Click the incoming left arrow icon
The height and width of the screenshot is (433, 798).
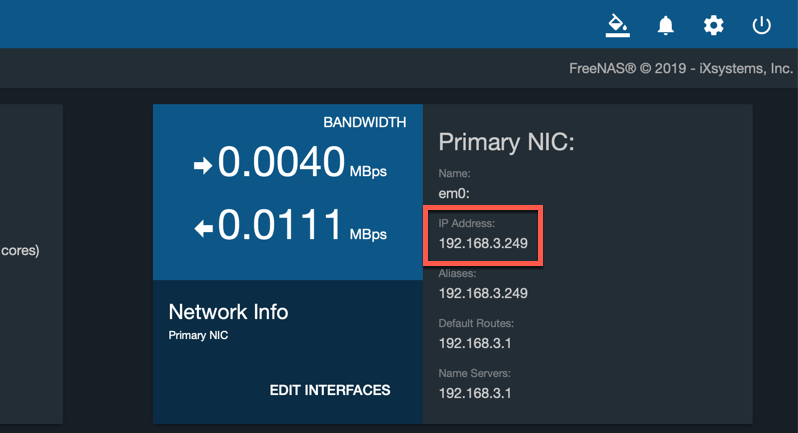tap(204, 228)
